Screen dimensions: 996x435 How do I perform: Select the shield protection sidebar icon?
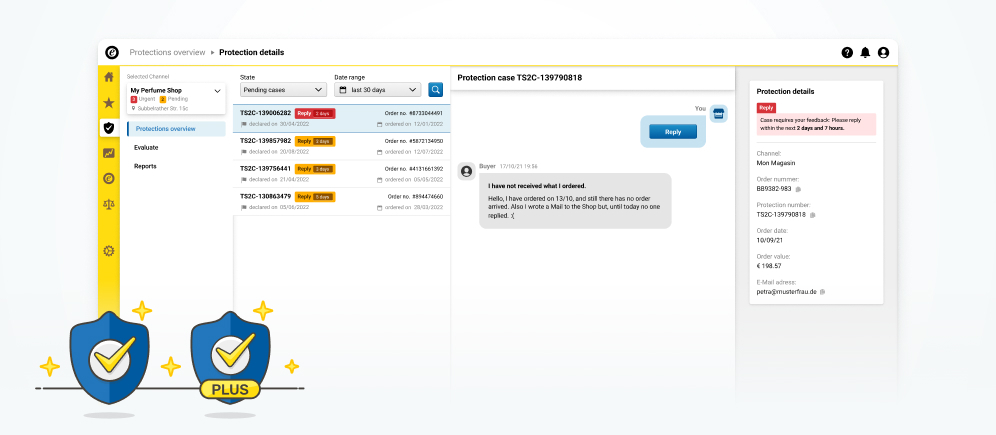(x=109, y=128)
